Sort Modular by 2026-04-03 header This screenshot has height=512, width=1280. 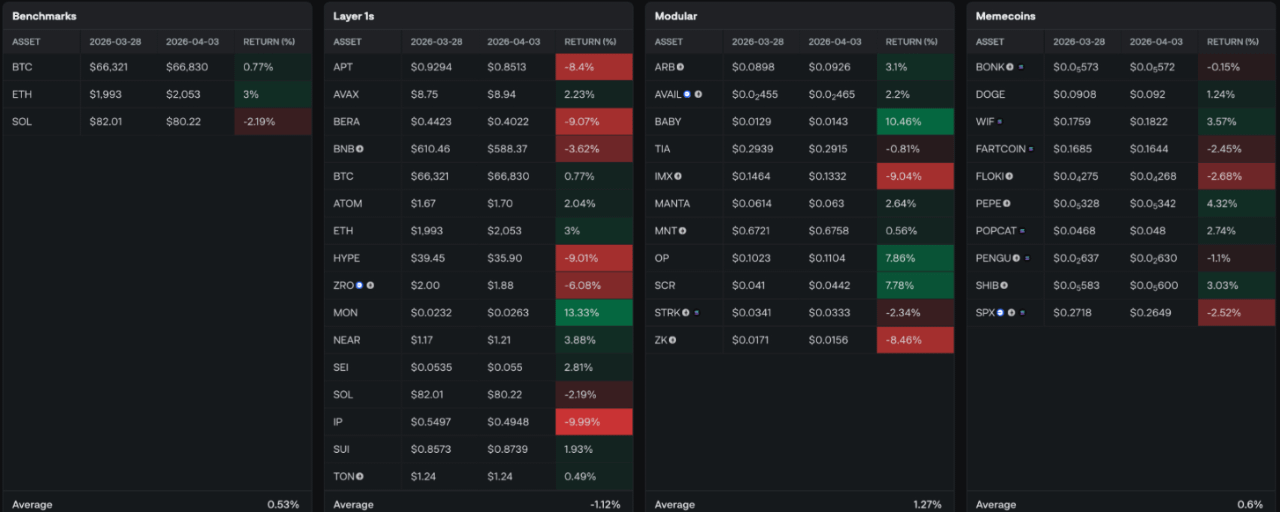(x=835, y=42)
